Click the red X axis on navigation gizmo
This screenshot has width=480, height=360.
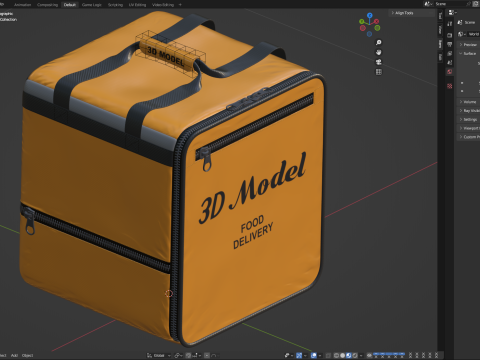tap(376, 21)
